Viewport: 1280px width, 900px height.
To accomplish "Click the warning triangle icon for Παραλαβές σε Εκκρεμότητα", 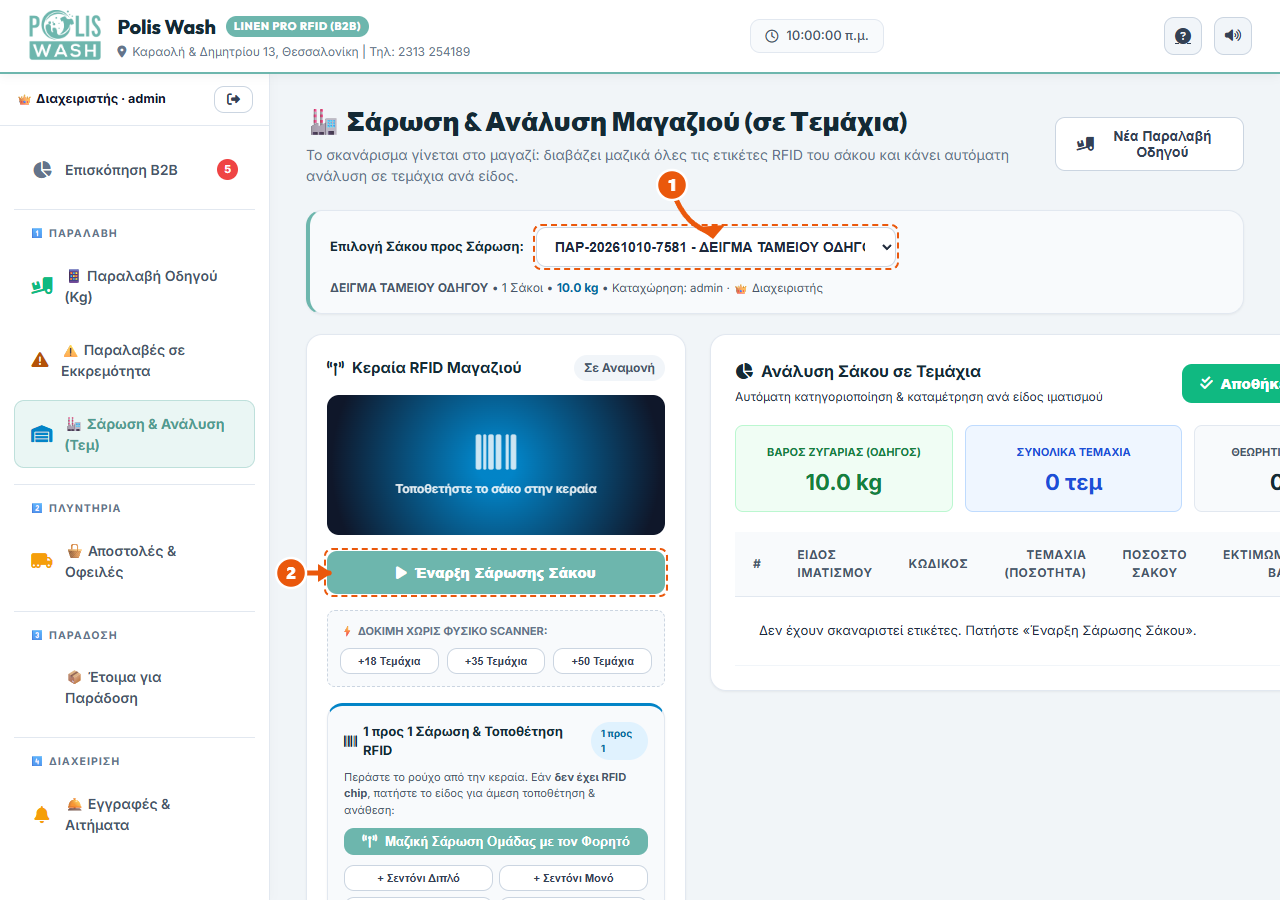I will click(x=40, y=360).
